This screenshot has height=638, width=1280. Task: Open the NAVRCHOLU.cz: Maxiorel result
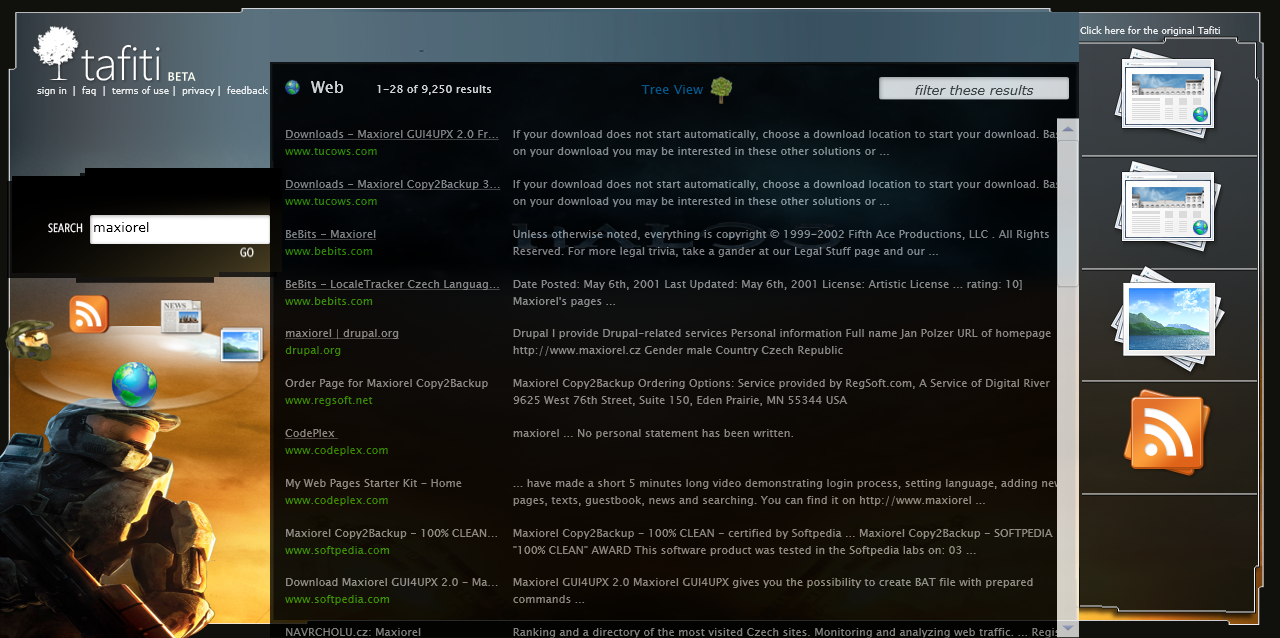[353, 632]
